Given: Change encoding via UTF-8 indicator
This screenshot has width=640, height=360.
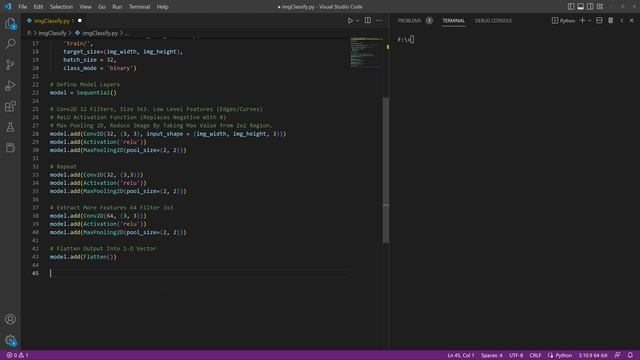Looking at the screenshot, I should point(516,355).
